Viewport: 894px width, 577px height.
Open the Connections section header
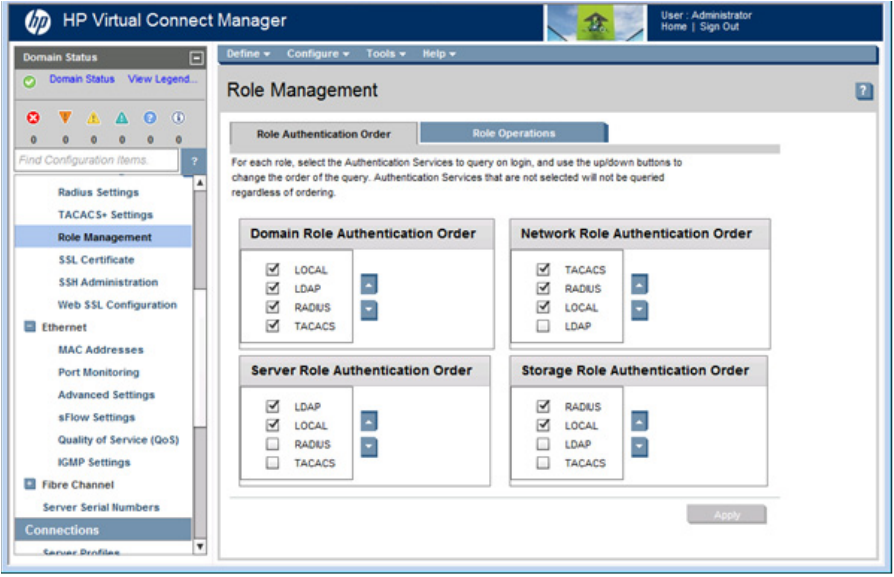(103, 530)
